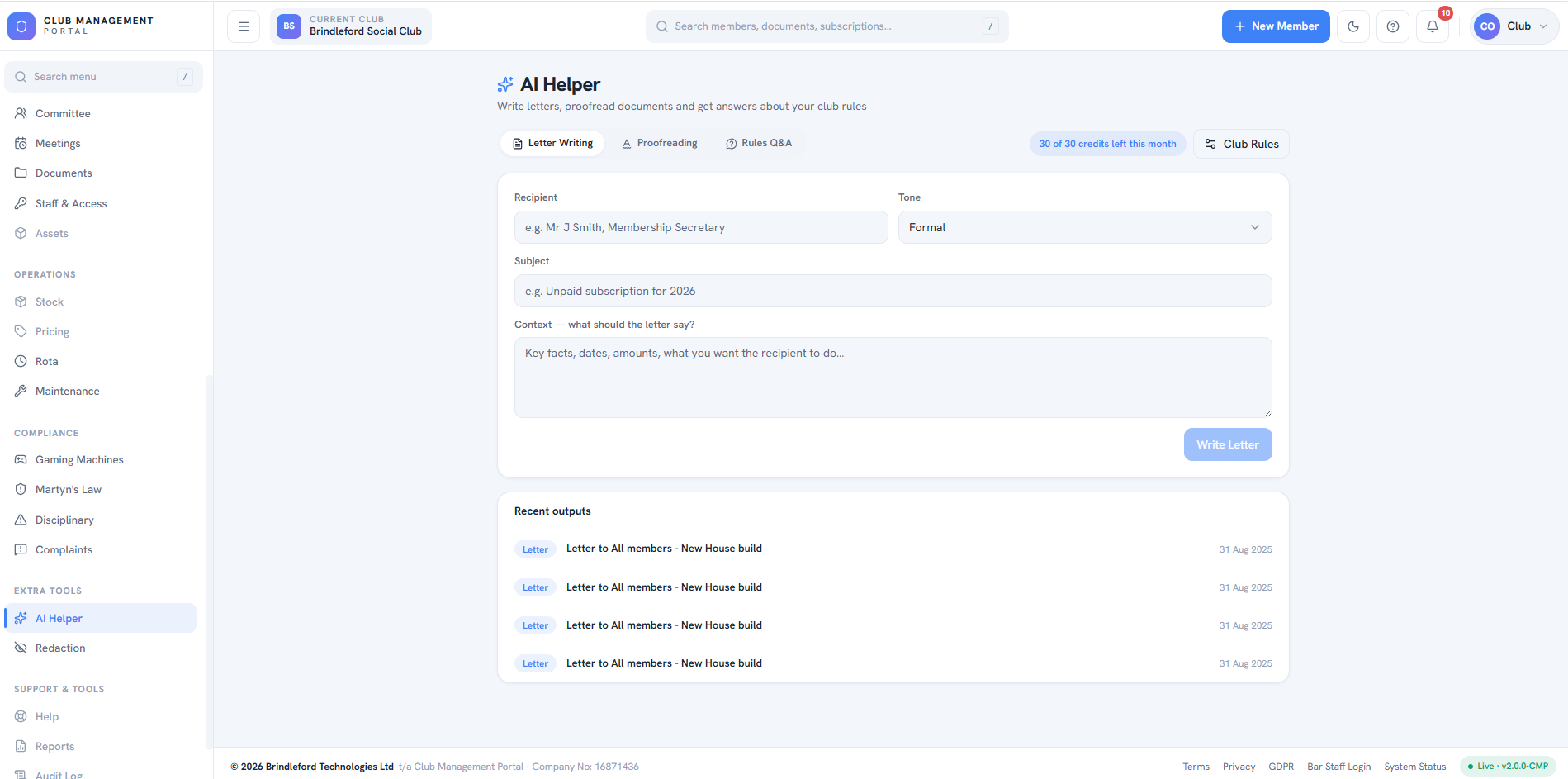Click the Assets box icon
Viewport: 1568px width, 779px height.
click(x=21, y=233)
